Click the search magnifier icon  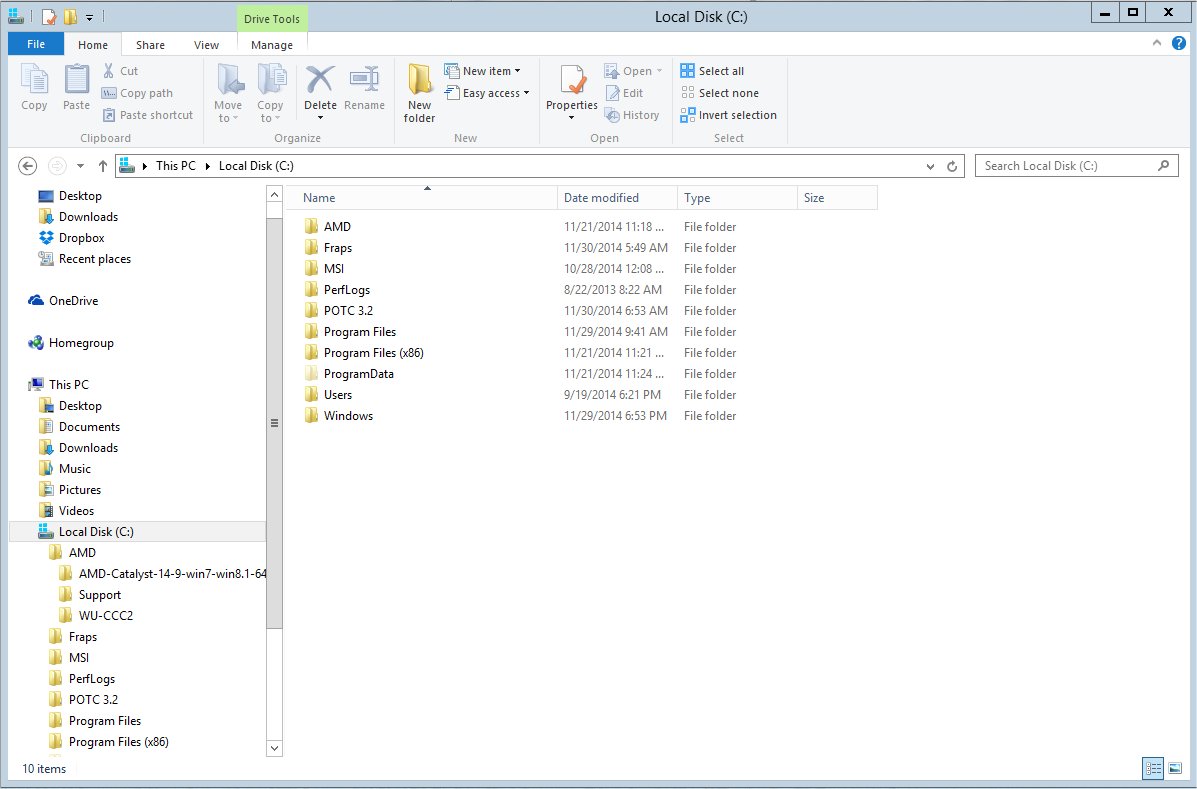click(x=1163, y=166)
